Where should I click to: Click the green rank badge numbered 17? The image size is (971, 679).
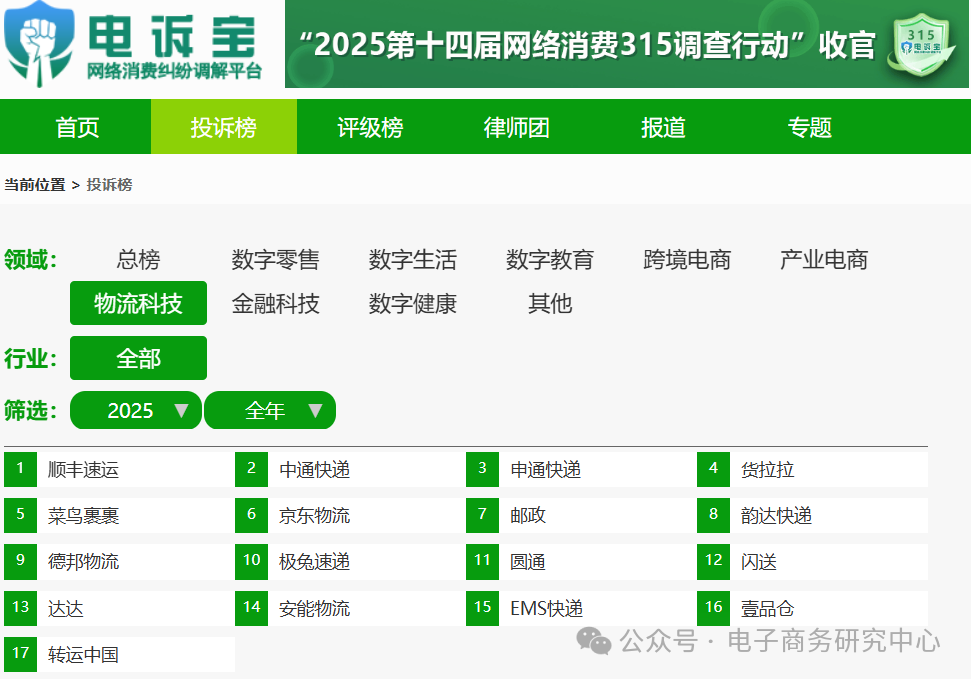20,654
